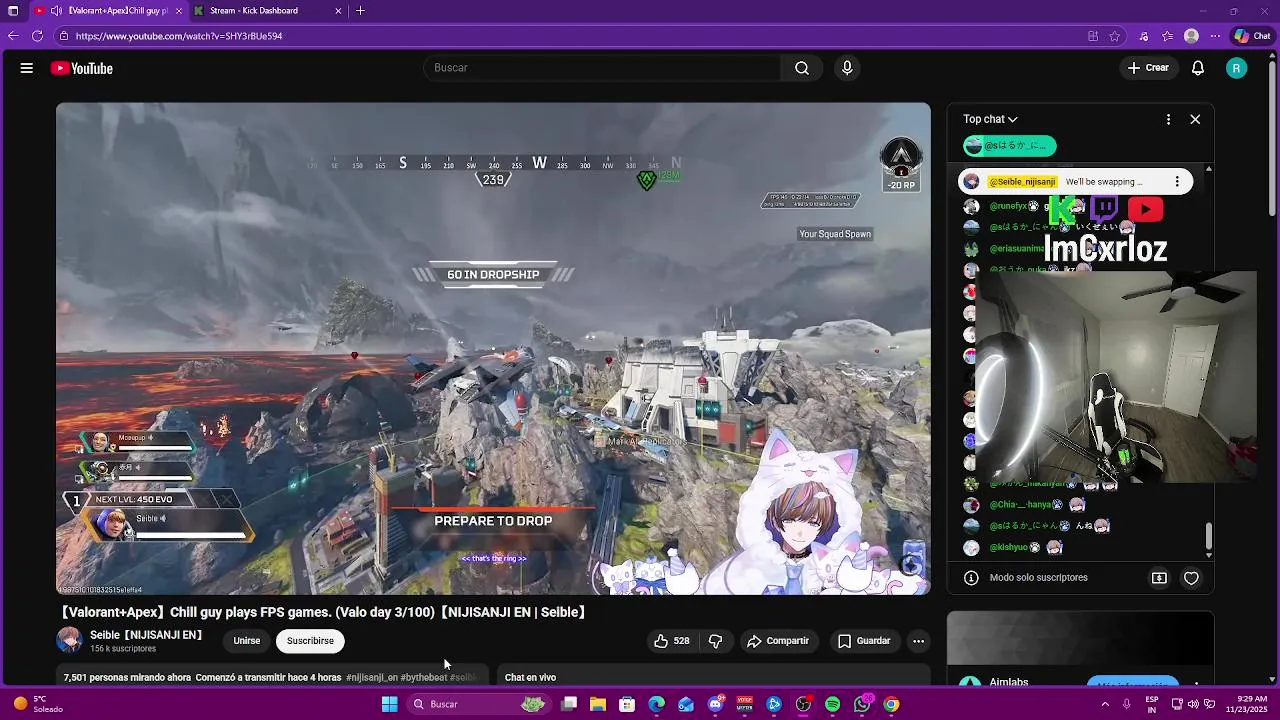This screenshot has height=720, width=1280.
Task: Click the magnifier search button
Action: 802,68
